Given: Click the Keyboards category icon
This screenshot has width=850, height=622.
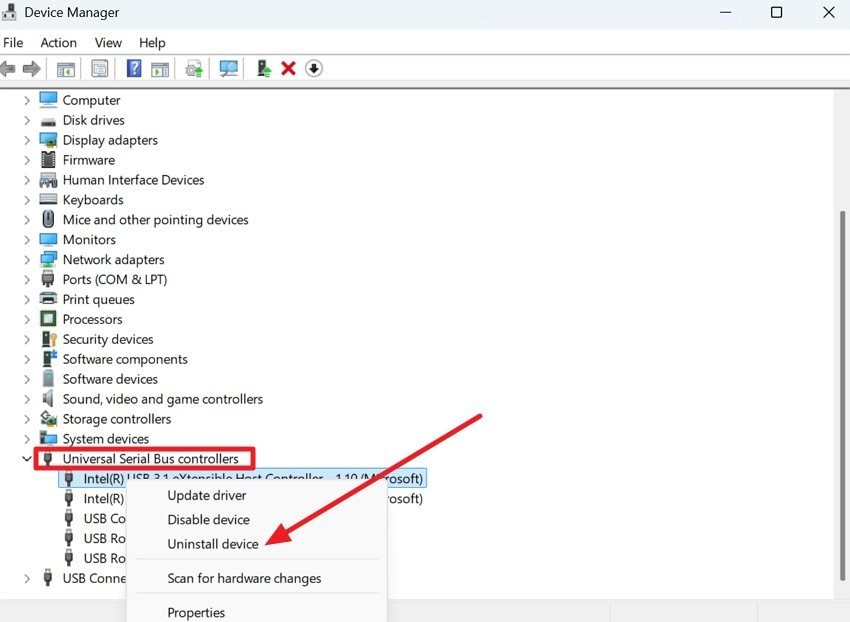Looking at the screenshot, I should (48, 199).
